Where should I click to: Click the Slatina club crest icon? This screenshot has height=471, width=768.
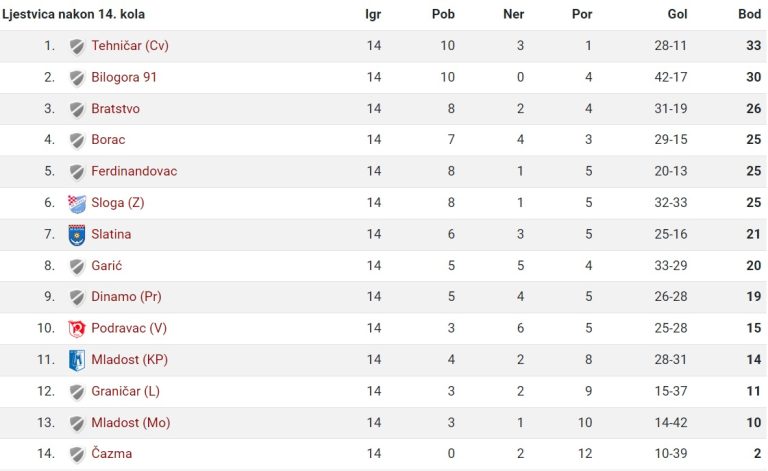[77, 235]
